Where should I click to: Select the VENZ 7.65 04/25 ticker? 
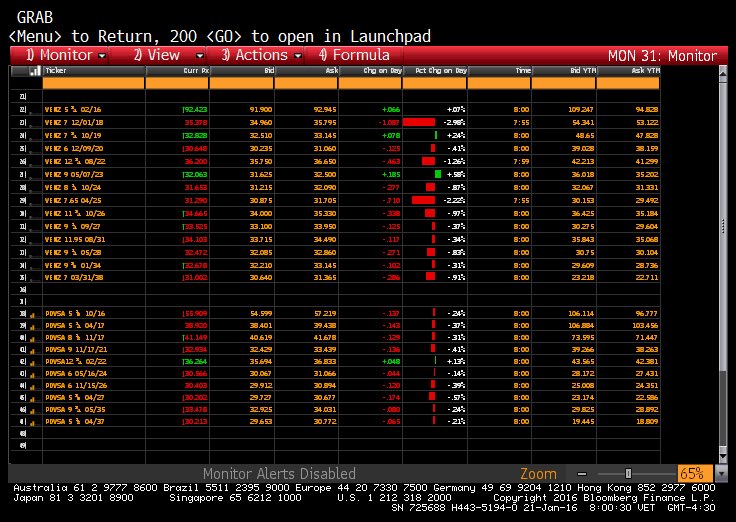(x=73, y=200)
